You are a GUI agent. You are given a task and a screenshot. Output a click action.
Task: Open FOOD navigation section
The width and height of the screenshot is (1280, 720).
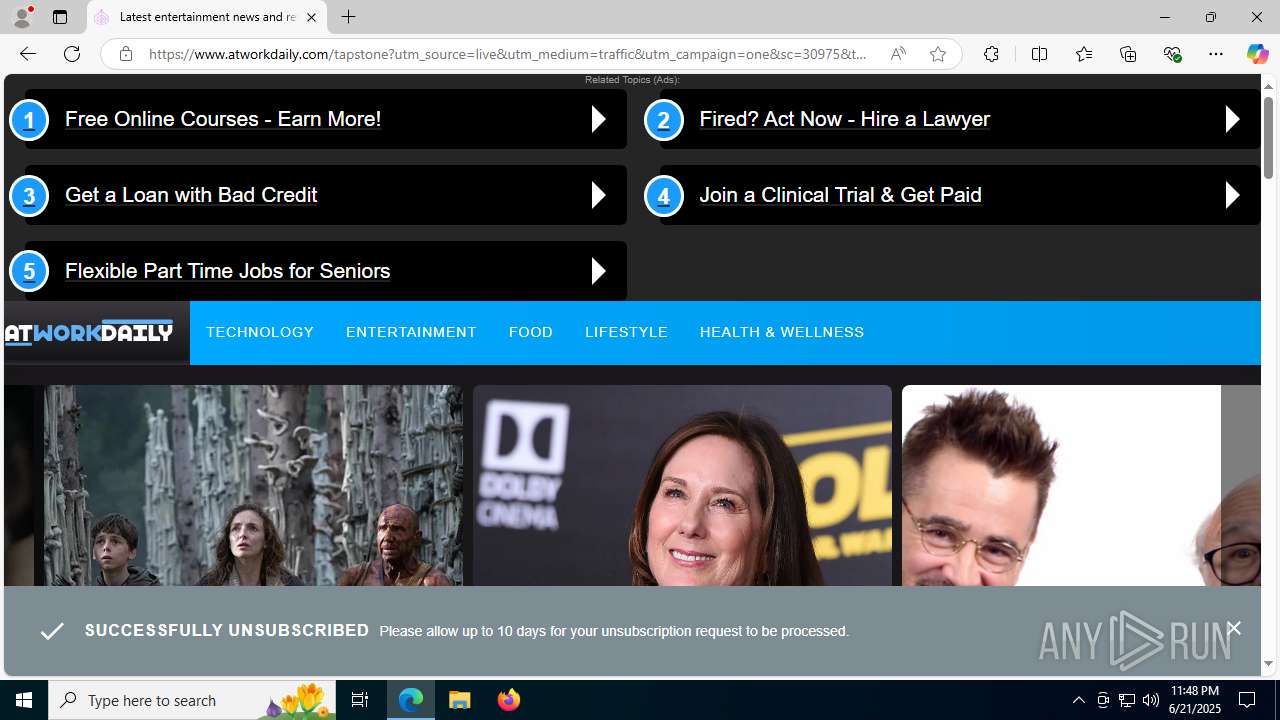530,332
